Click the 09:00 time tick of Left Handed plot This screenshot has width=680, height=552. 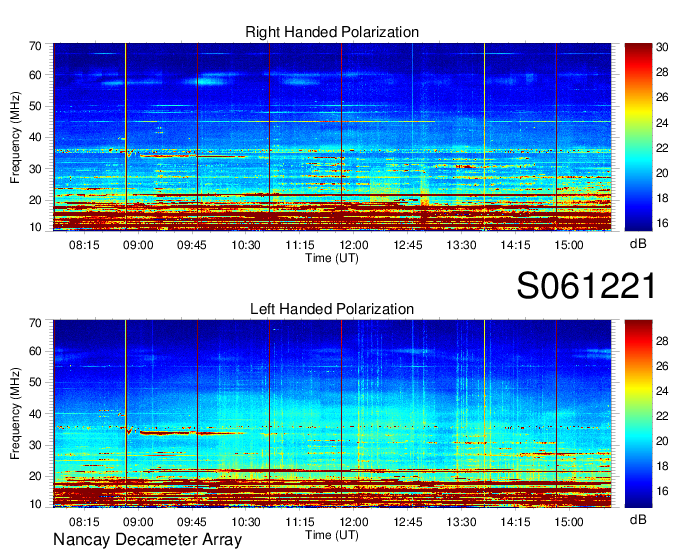(x=138, y=522)
